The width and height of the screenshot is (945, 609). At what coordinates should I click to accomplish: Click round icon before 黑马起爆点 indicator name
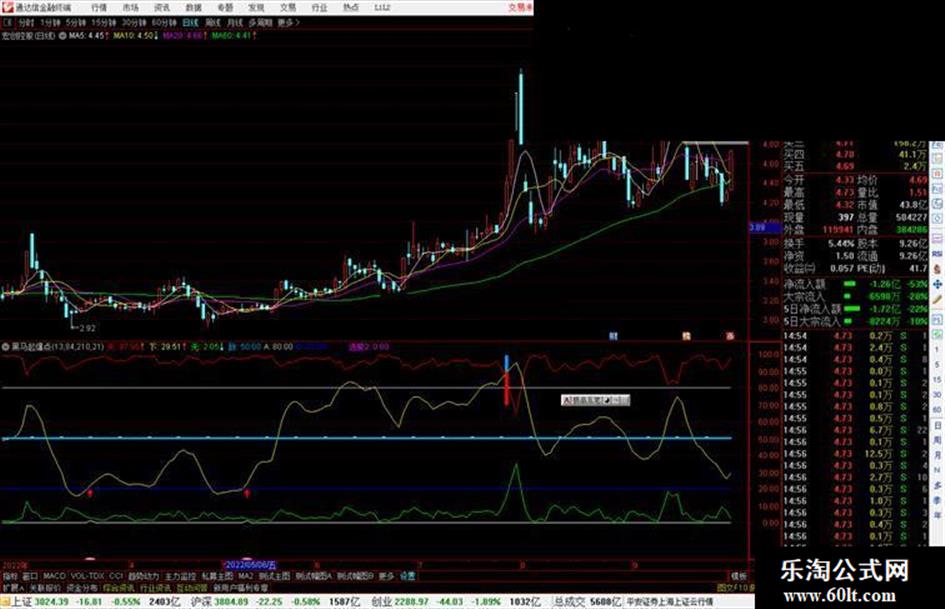5,347
